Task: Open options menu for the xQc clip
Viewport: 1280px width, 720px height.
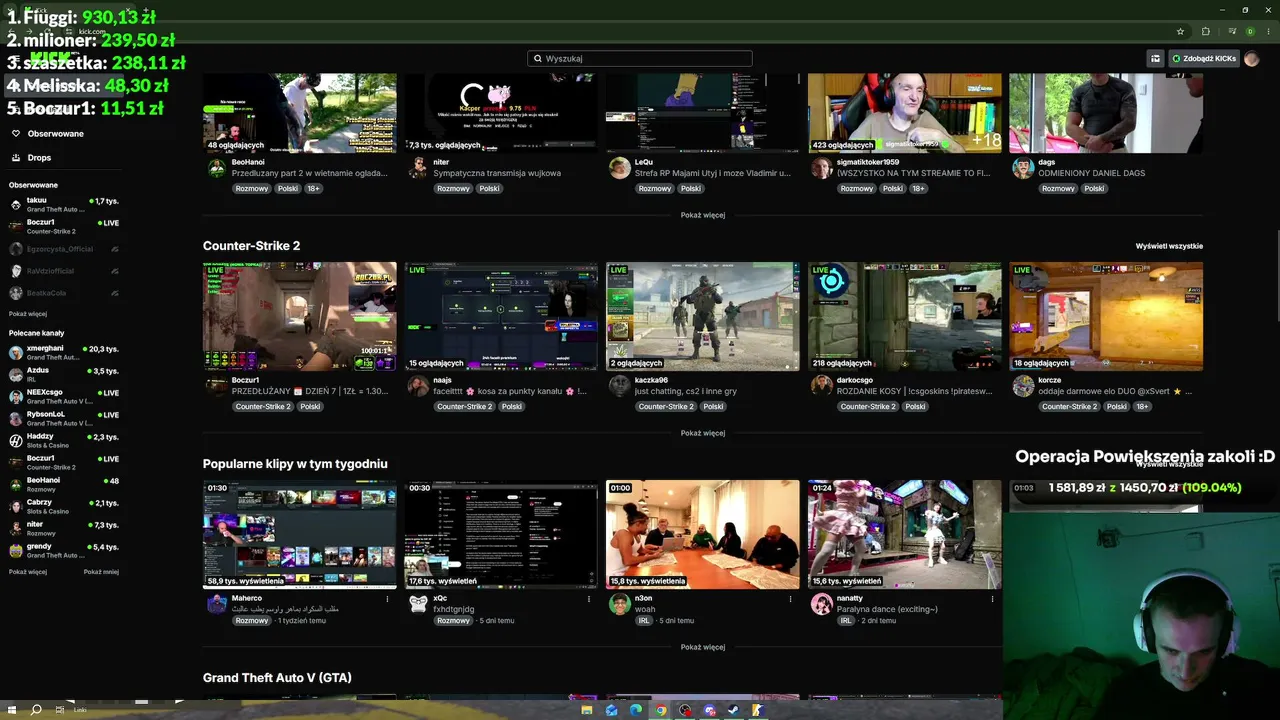Action: pyautogui.click(x=589, y=599)
